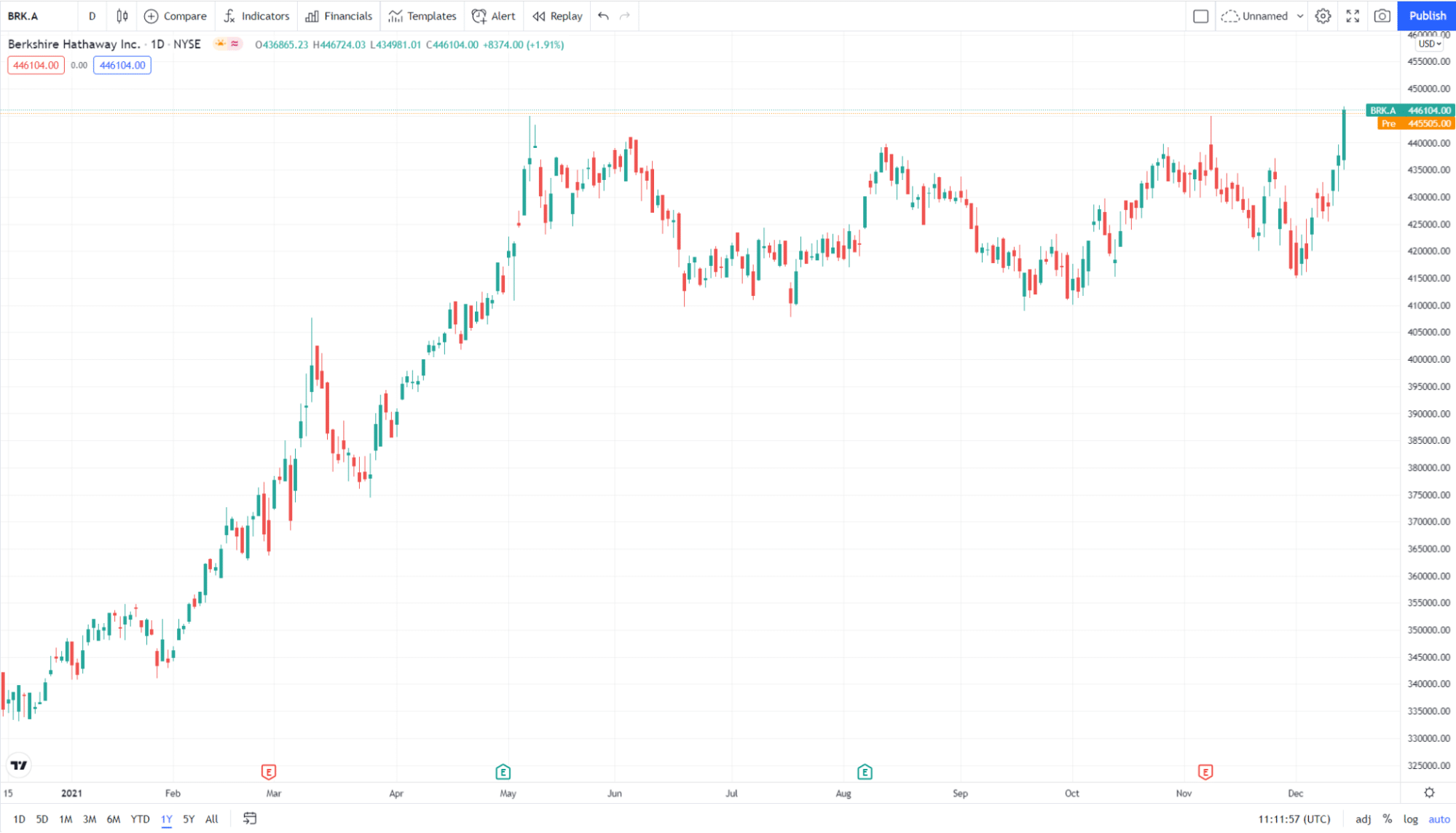
Task: Take a chart snapshot with camera icon
Action: pos(1382,16)
